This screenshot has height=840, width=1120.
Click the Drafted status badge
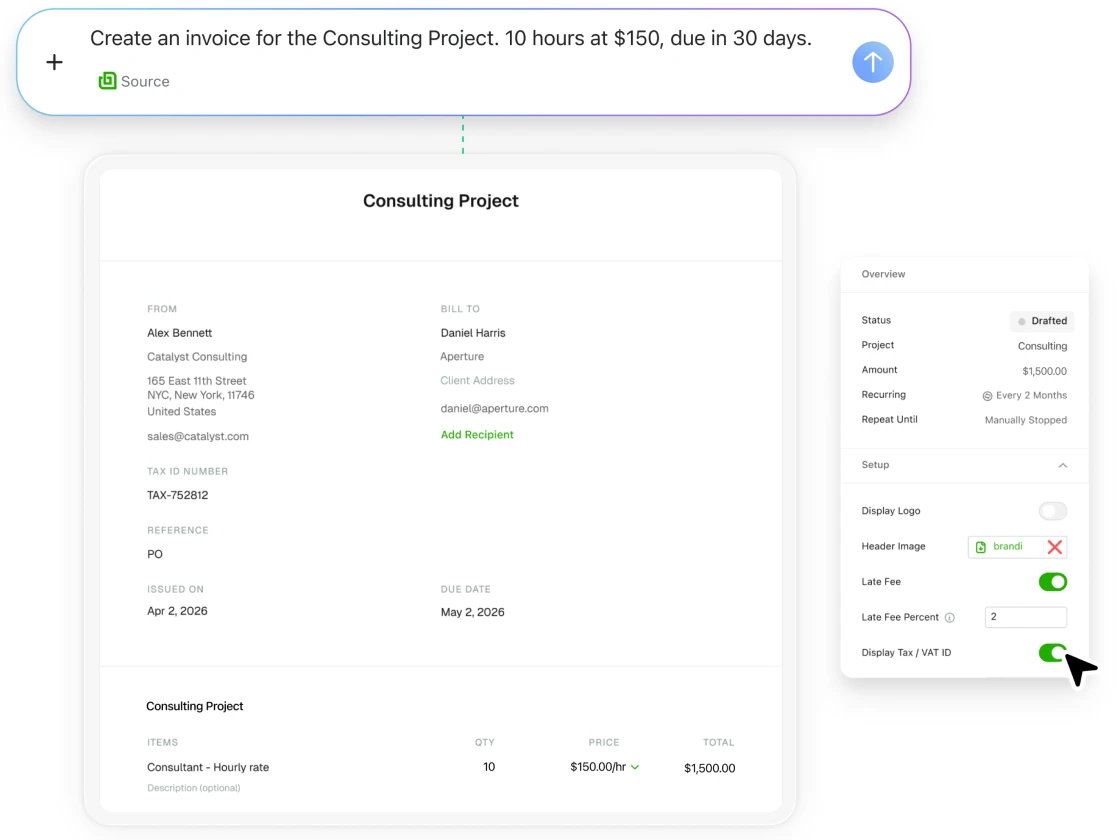coord(1042,321)
